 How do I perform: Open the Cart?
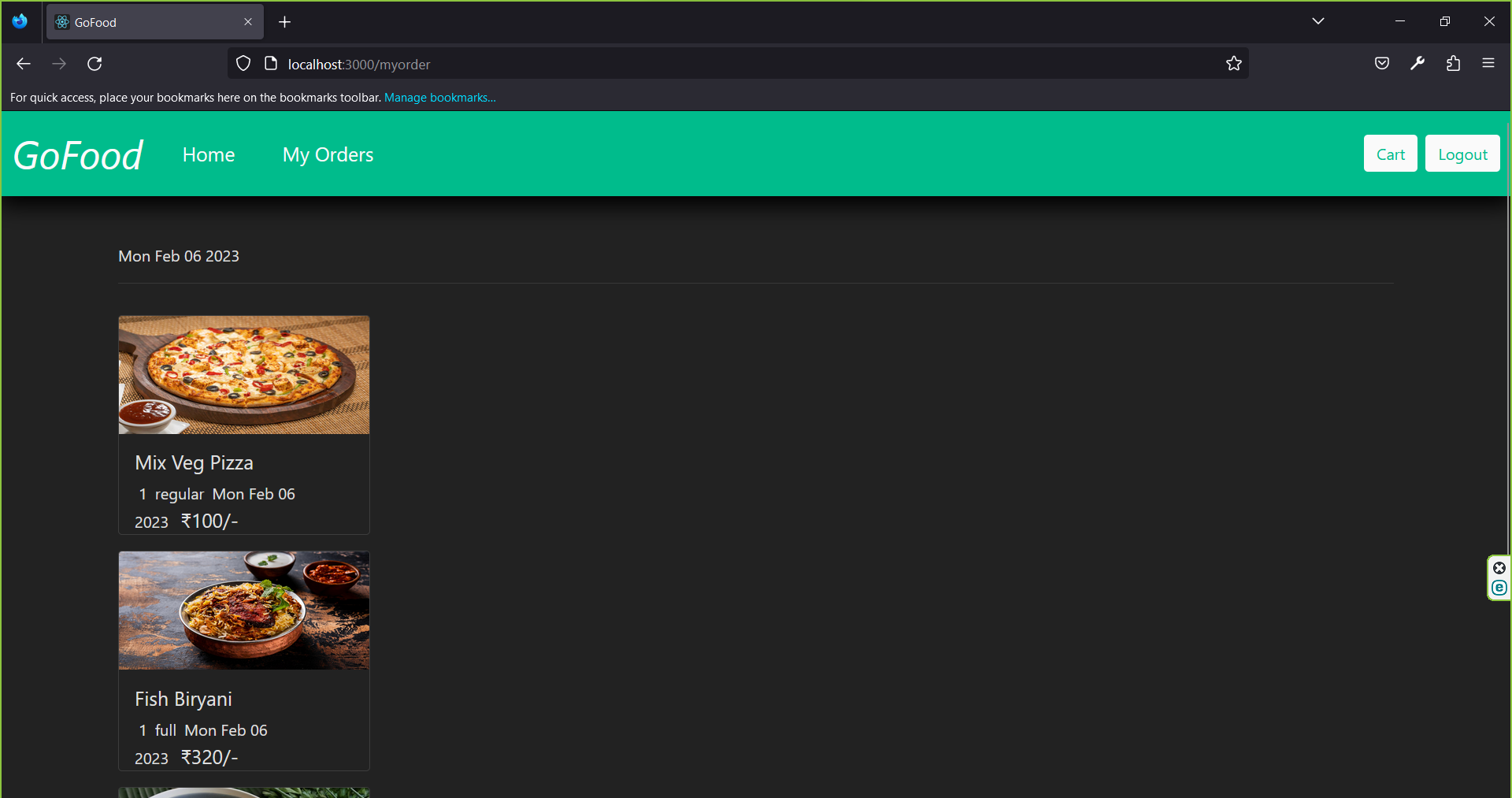pyautogui.click(x=1390, y=153)
